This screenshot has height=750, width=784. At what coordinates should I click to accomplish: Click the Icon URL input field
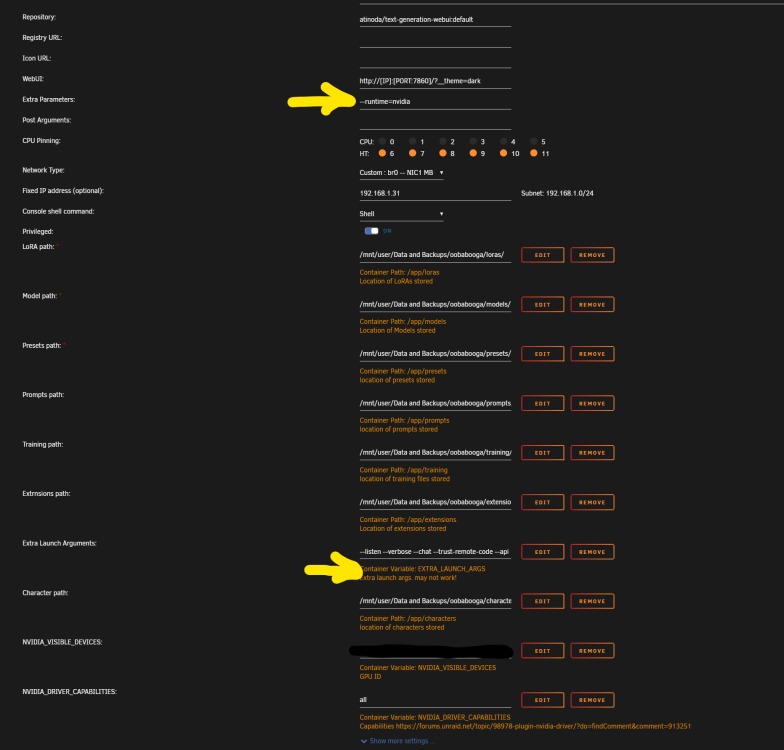[435, 61]
